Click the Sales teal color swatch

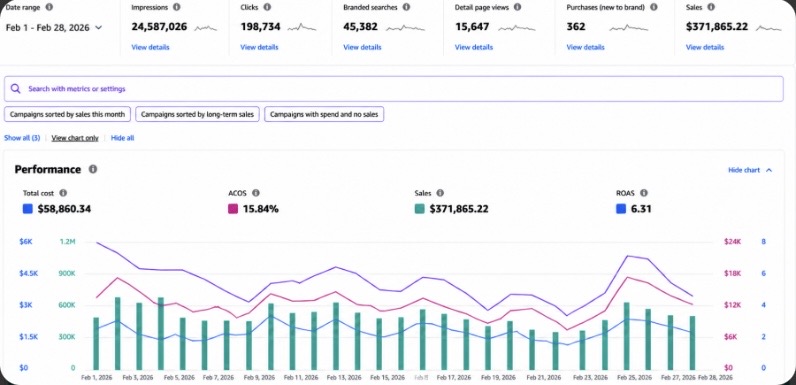tap(419, 209)
